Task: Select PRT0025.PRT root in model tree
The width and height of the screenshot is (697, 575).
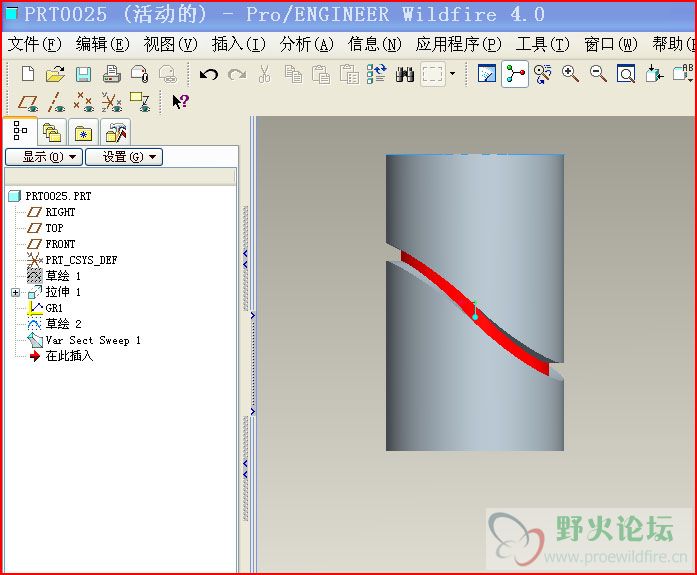Action: [x=58, y=196]
